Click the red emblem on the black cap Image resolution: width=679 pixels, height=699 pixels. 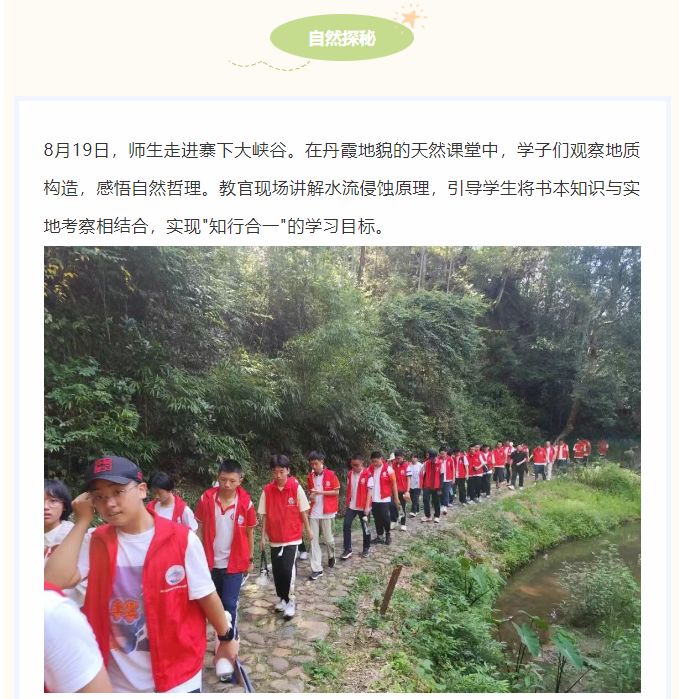(103, 466)
